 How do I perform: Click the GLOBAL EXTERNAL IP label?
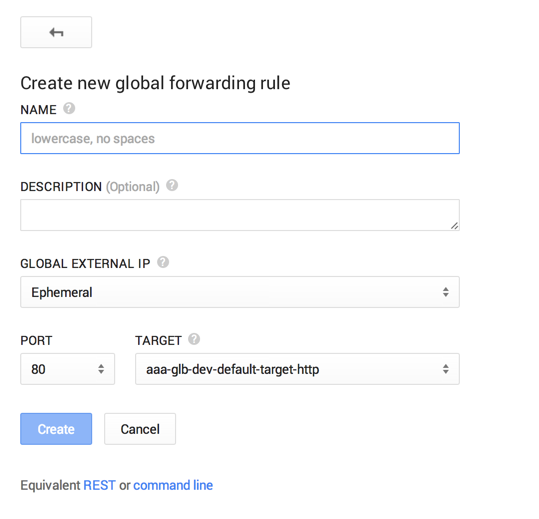85,264
